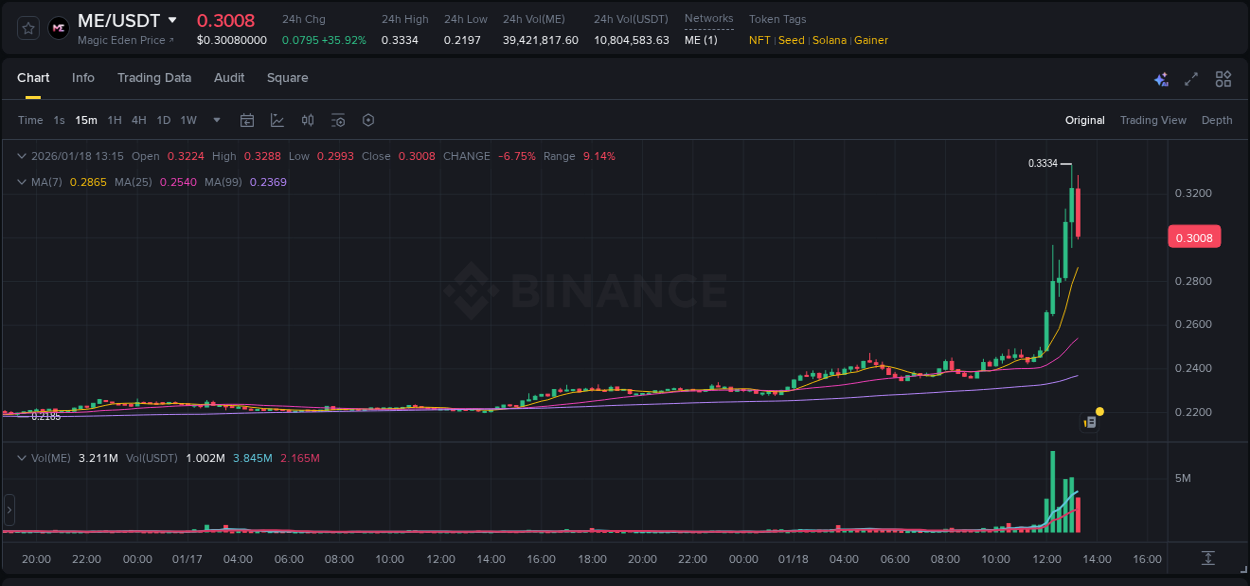Open the AI analysis assistant
Viewport: 1250px width, 586px height.
click(x=1160, y=79)
